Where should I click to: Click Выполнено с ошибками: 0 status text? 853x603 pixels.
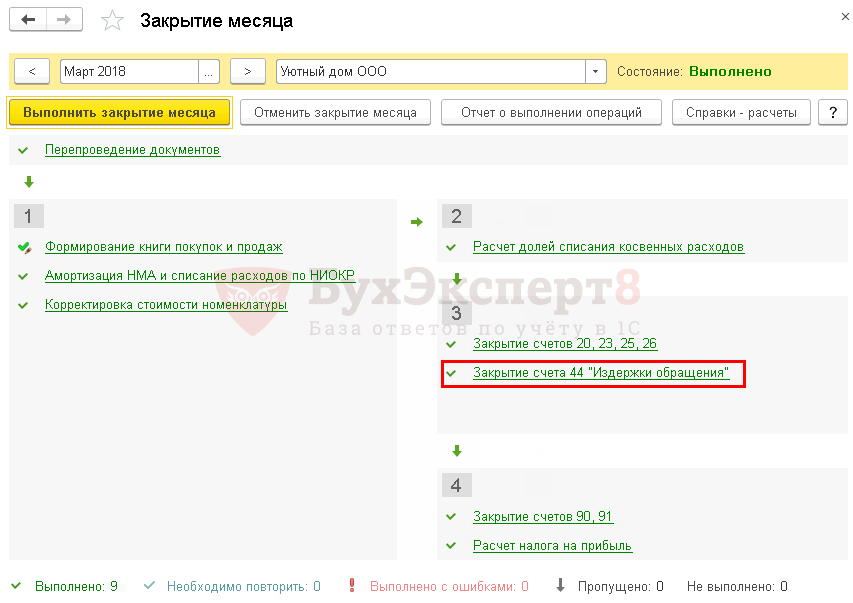pos(449,586)
